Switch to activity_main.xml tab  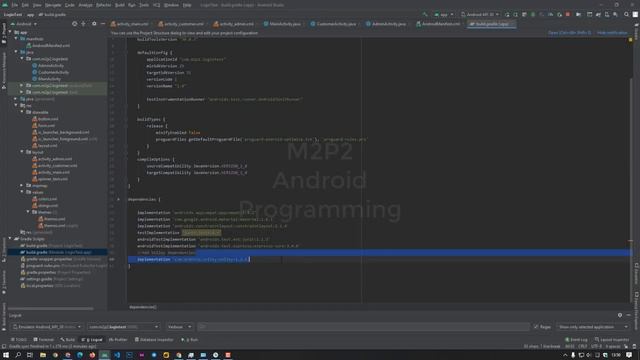[131, 24]
